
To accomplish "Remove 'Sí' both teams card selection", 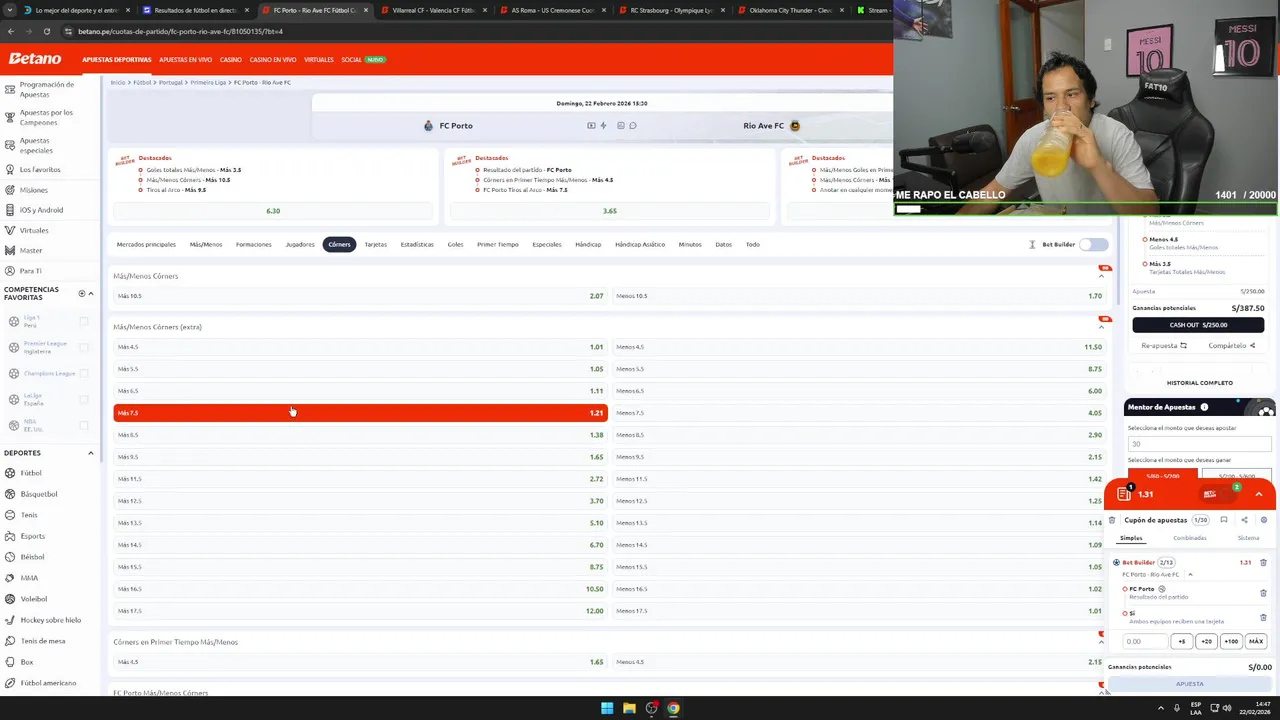I will coord(1263,617).
